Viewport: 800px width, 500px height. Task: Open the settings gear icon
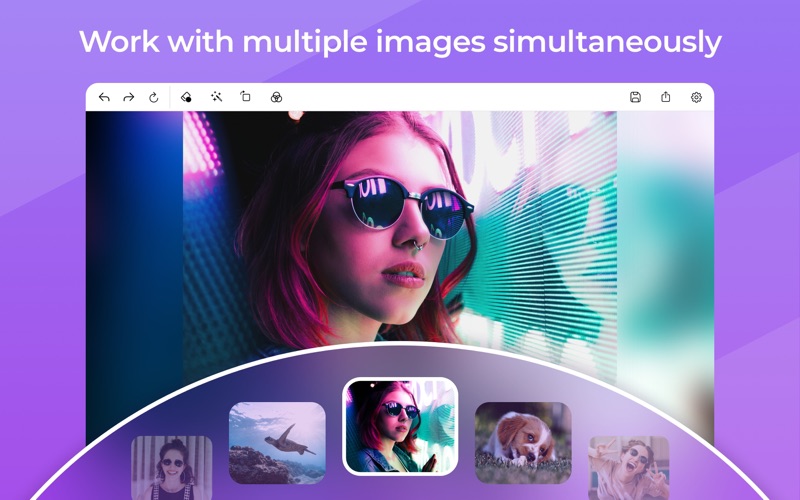click(x=696, y=97)
